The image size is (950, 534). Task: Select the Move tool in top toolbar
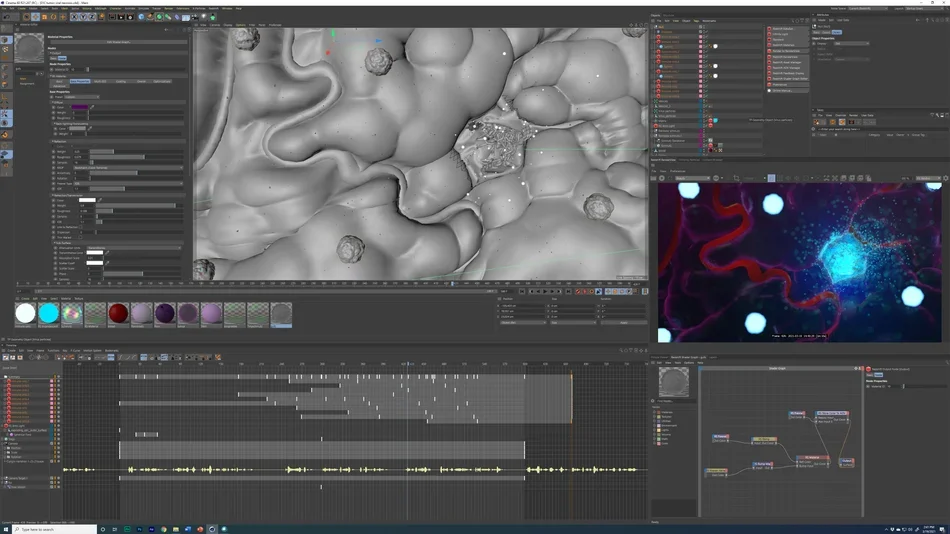click(x=36, y=17)
